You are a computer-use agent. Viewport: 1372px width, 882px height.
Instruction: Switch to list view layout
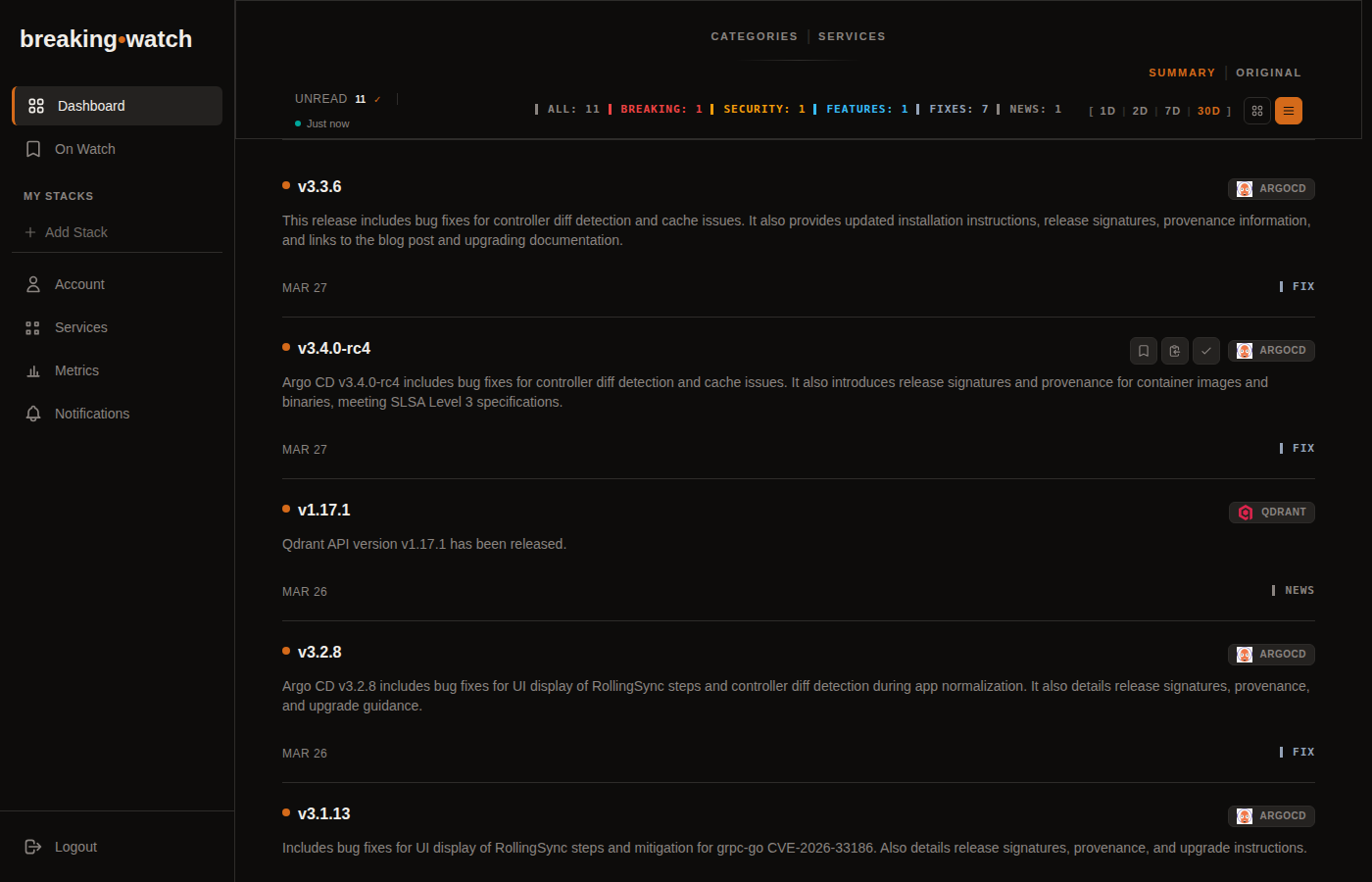1289,111
